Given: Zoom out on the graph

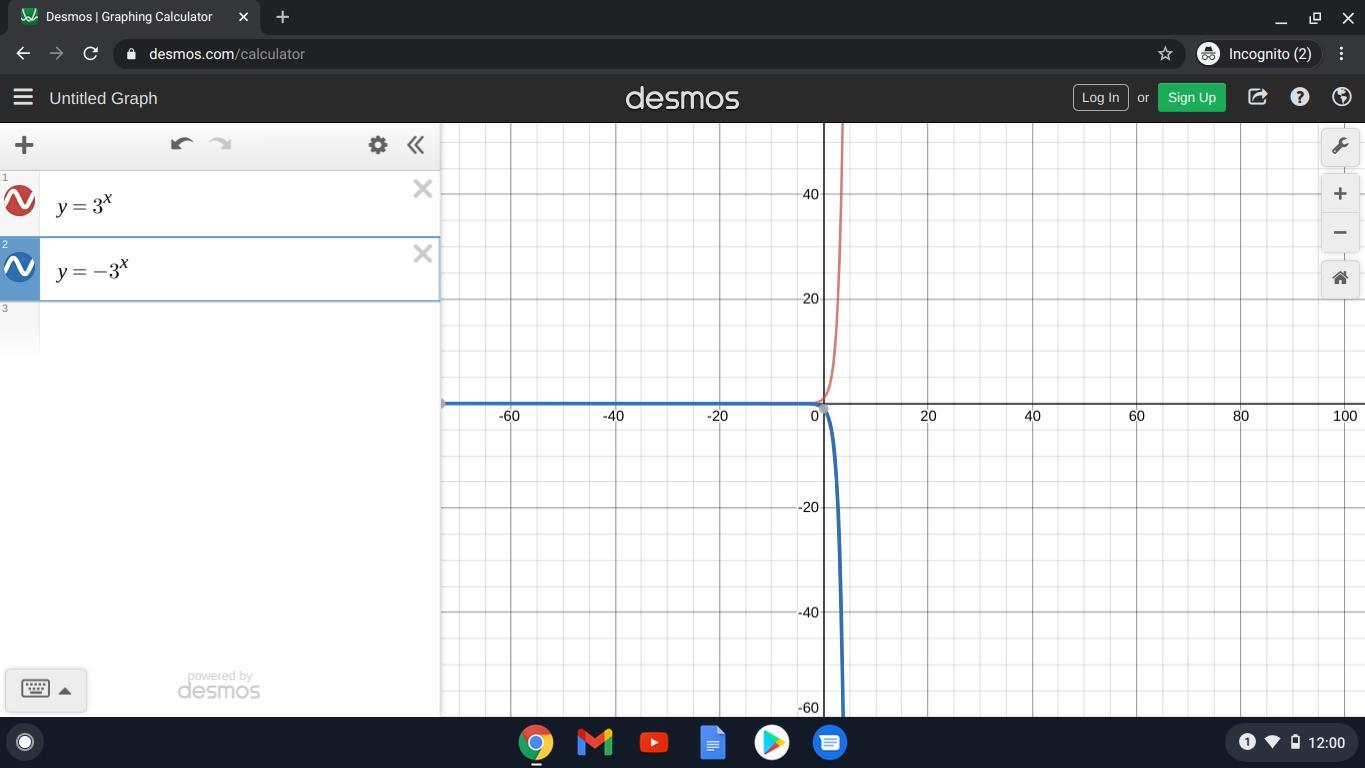Looking at the screenshot, I should point(1340,232).
